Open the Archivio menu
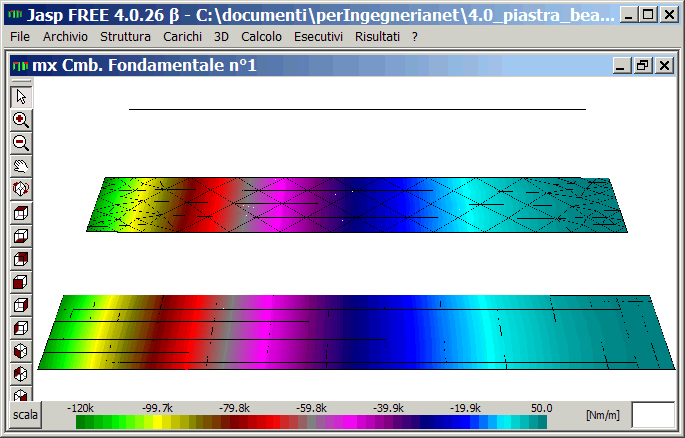This screenshot has width=685, height=438. [65, 37]
